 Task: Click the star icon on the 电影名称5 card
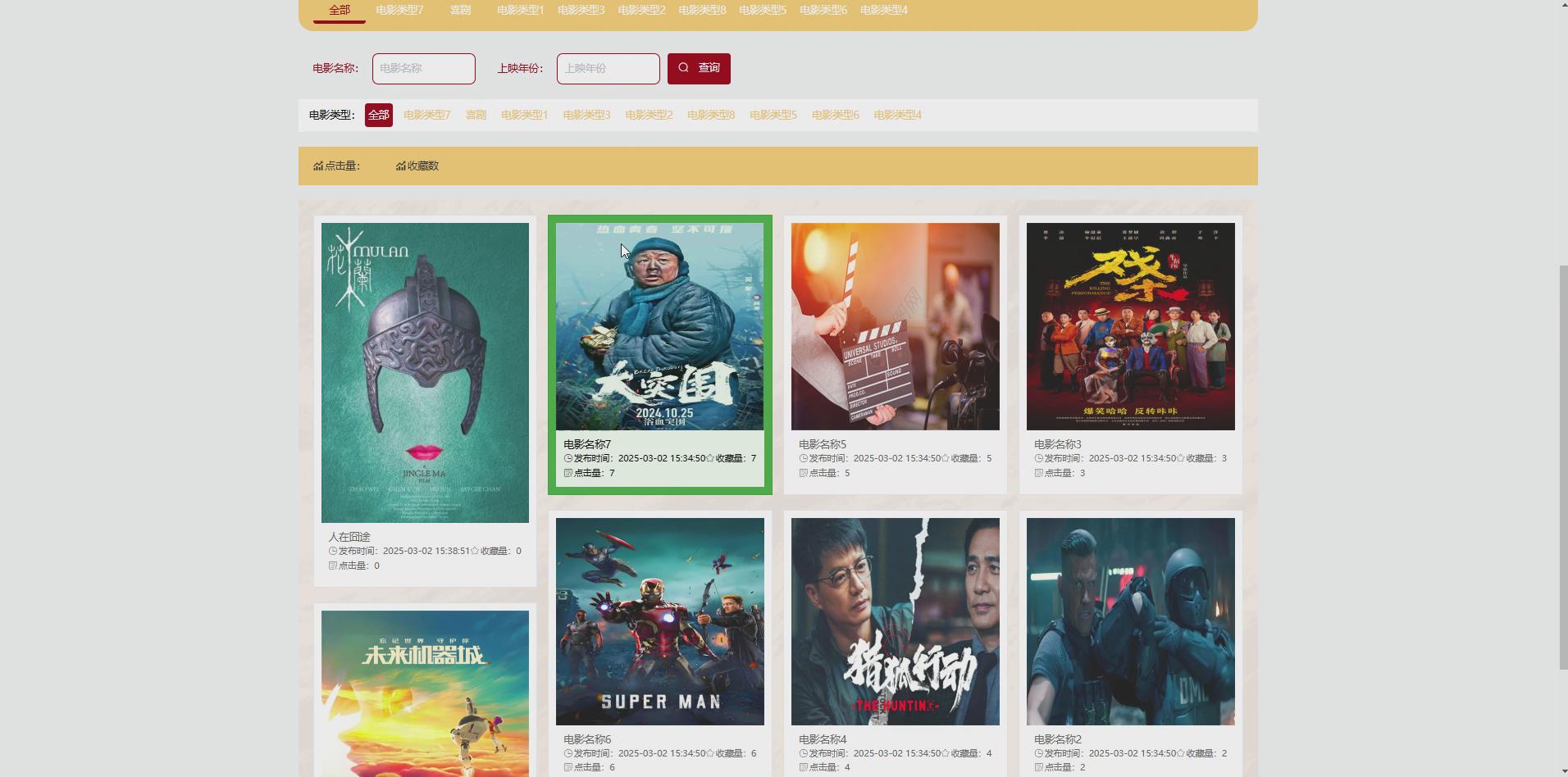tap(946, 459)
